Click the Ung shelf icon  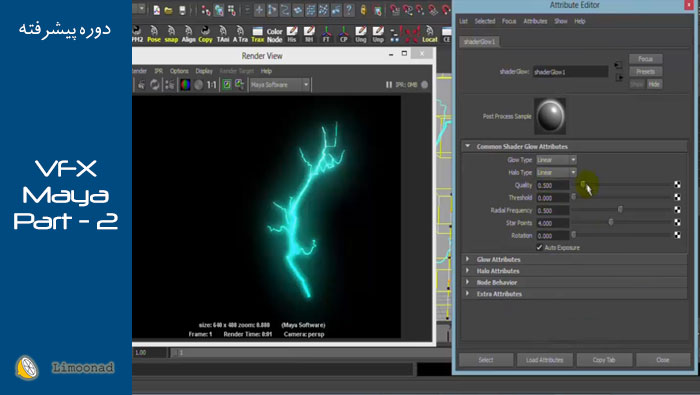point(361,34)
